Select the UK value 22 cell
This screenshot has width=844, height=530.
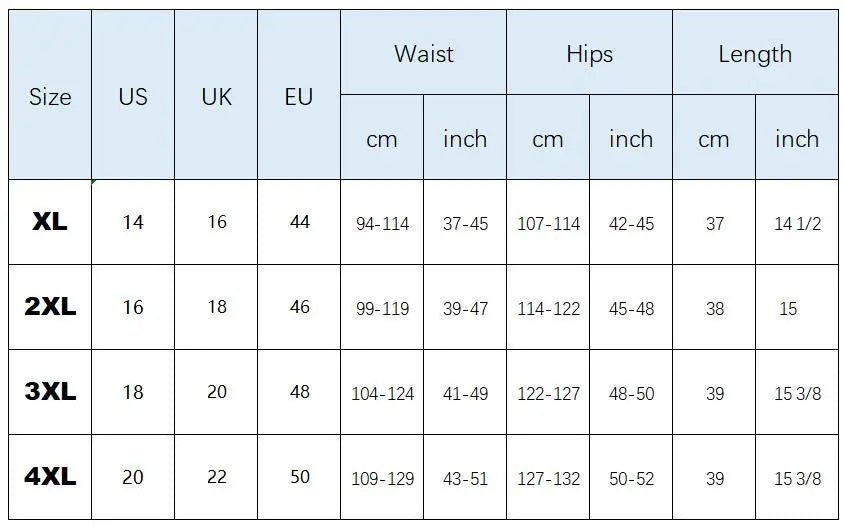tap(216, 477)
